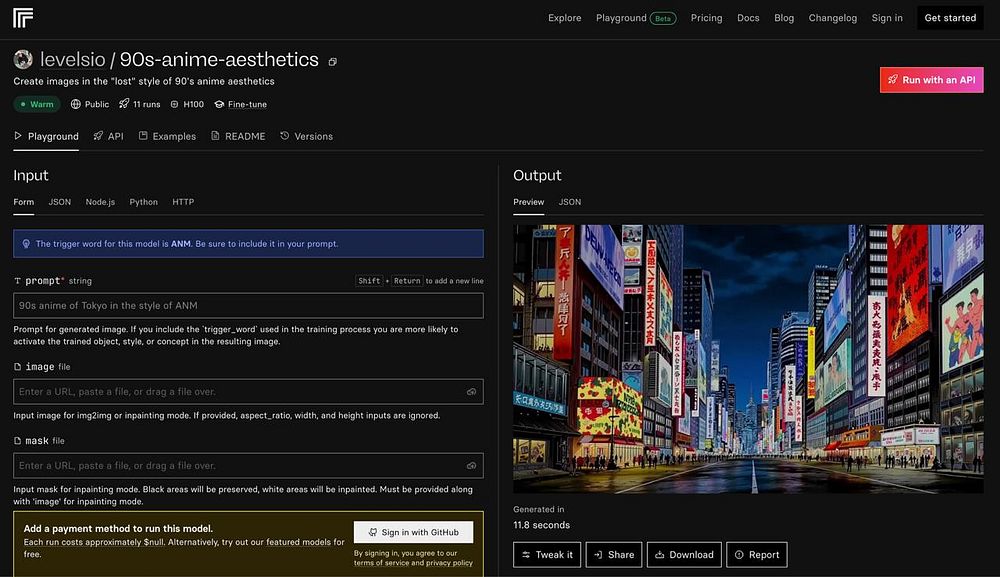Open the Blog link
Image resolution: width=1000 pixels, height=577 pixels.
pyautogui.click(x=784, y=18)
